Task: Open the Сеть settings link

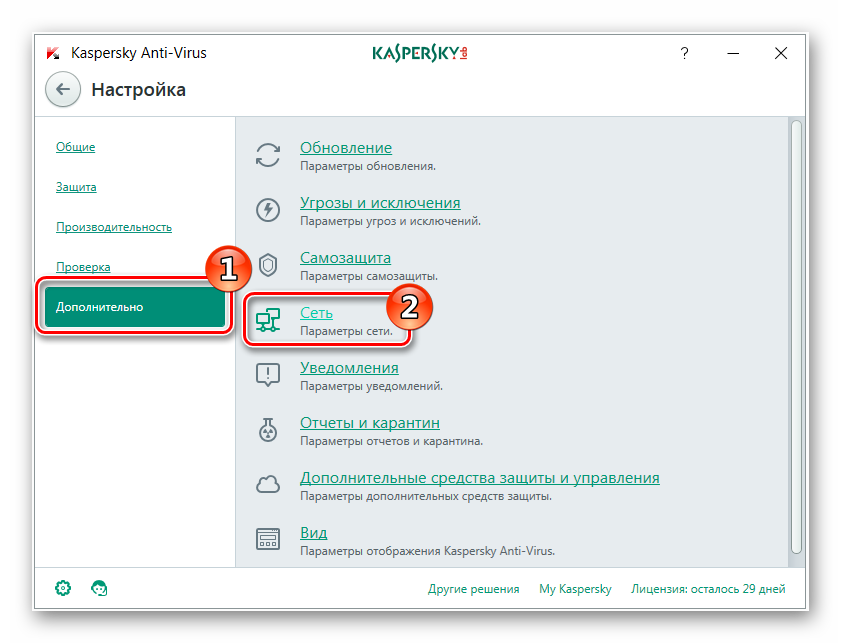Action: click(x=316, y=313)
